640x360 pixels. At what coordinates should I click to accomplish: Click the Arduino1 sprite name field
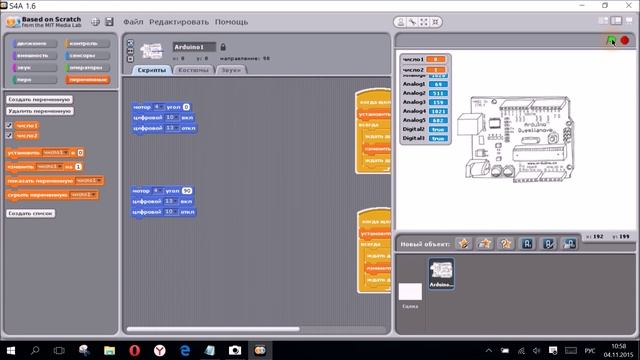click(x=194, y=47)
